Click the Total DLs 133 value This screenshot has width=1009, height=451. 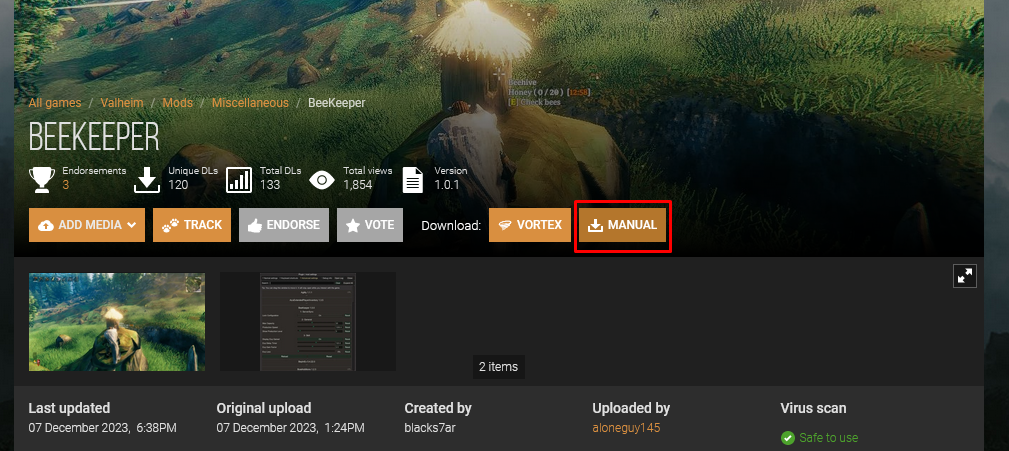(270, 185)
